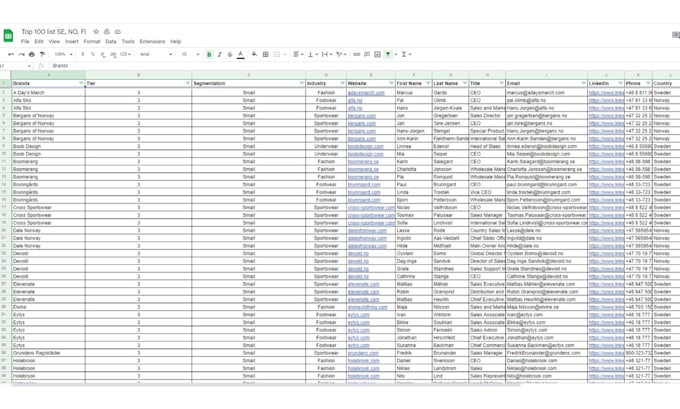Toggle strikethrough formatting
Viewport: 680px width, 409px height.
pos(230,54)
